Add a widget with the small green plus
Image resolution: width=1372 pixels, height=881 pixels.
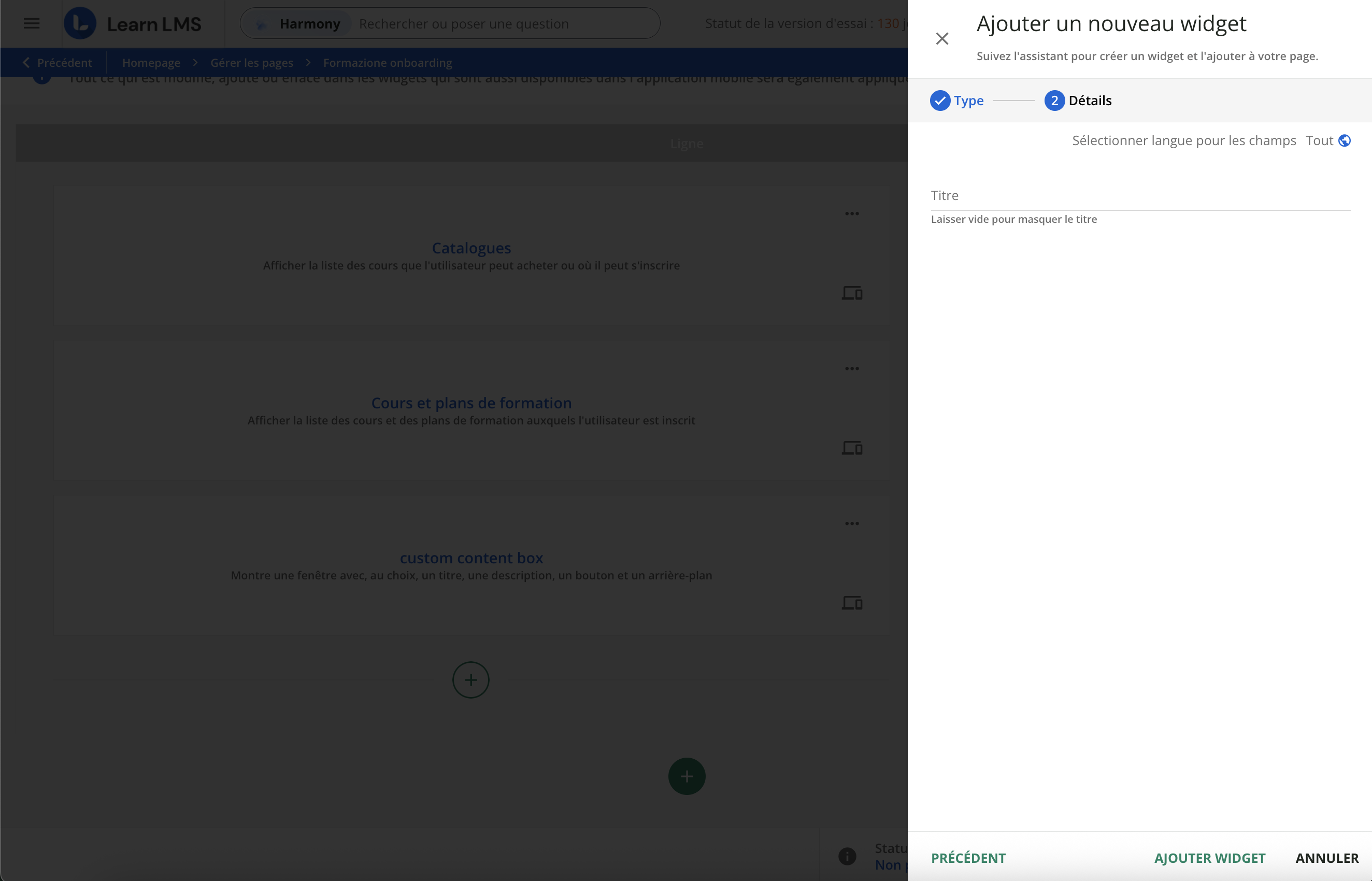coord(470,679)
